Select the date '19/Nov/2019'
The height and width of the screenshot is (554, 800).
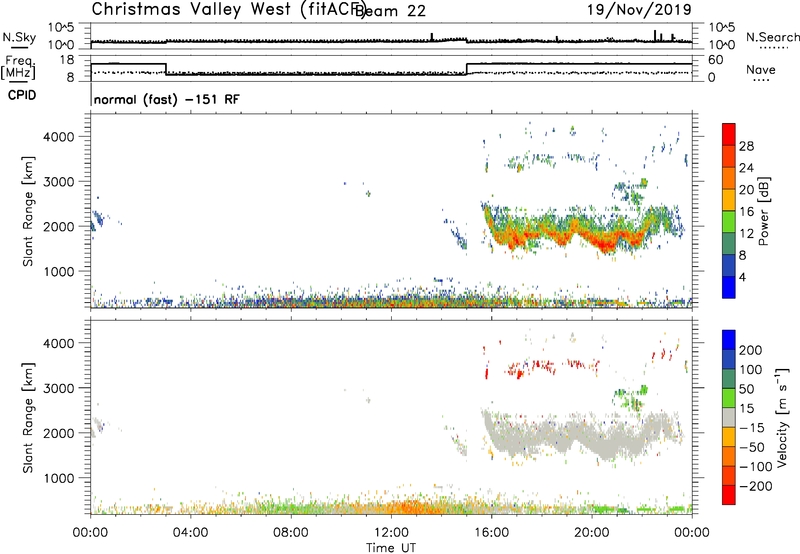639,9
